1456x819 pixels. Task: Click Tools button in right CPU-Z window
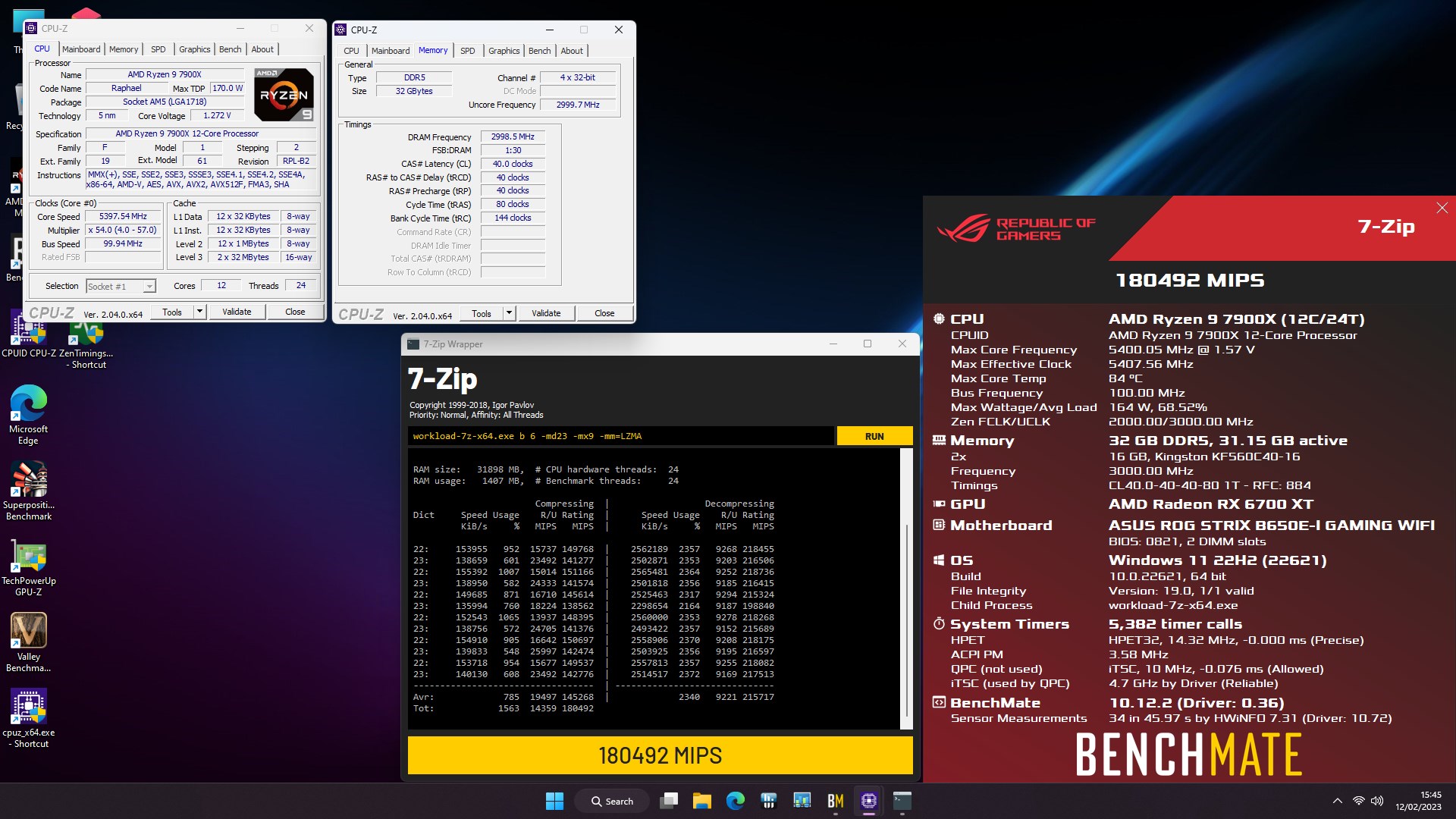(x=482, y=313)
